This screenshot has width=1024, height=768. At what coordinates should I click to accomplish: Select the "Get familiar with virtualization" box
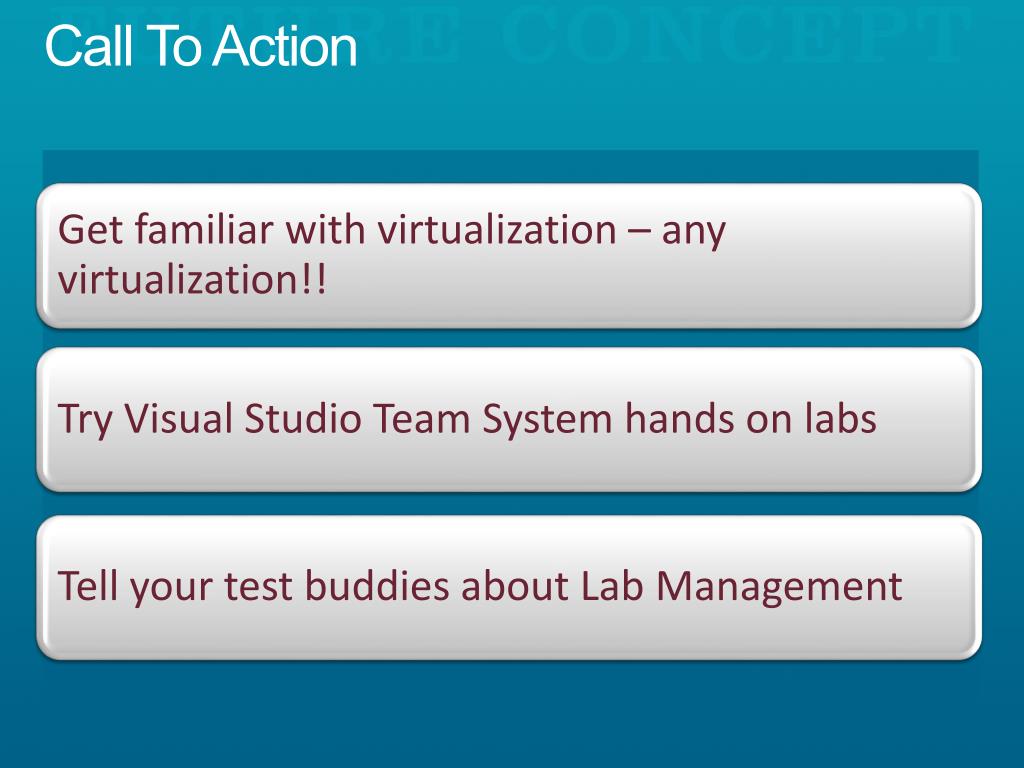pos(509,255)
